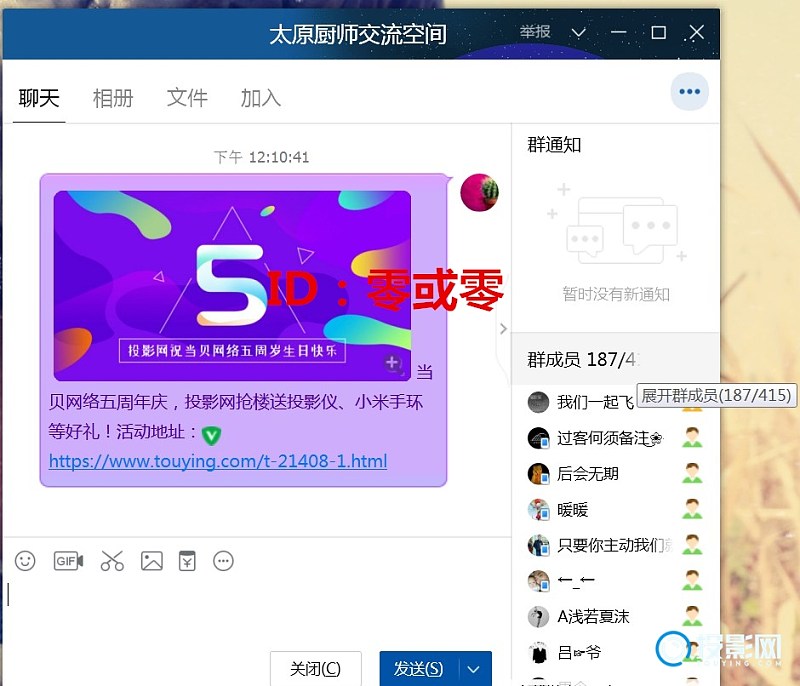Click the 举报 report link
Screen dimensions: 800x686
[x=535, y=32]
